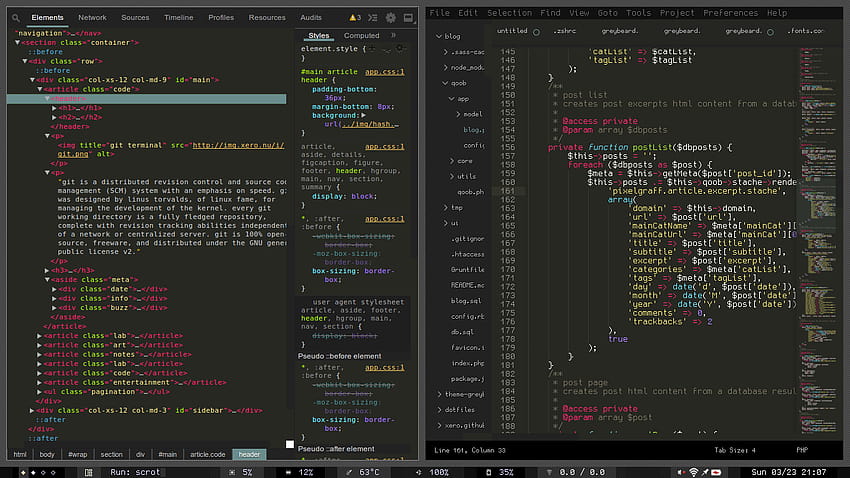Screen dimensions: 850x478
Task: Expand the node_modules folder
Action: tap(446, 68)
